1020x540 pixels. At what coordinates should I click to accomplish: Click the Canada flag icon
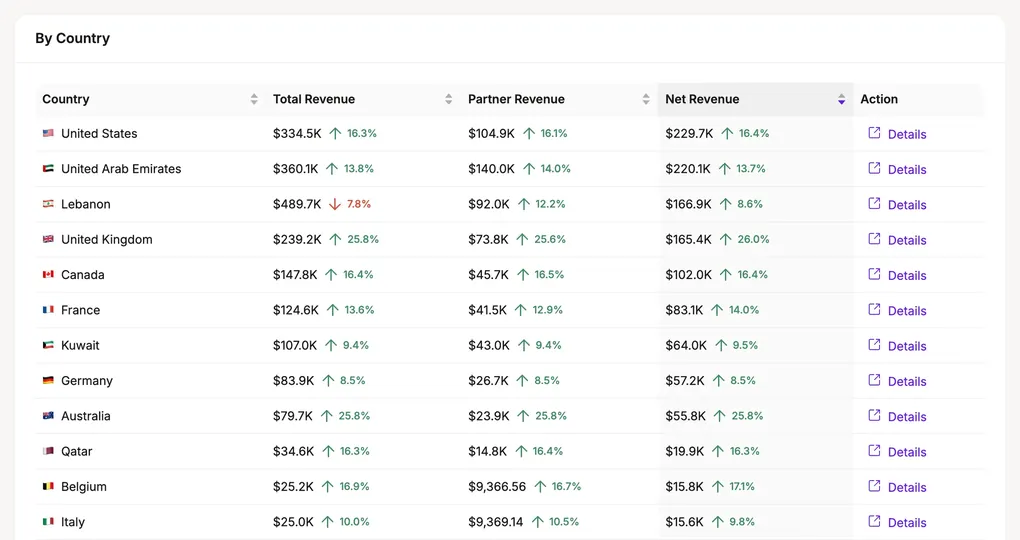click(x=48, y=275)
